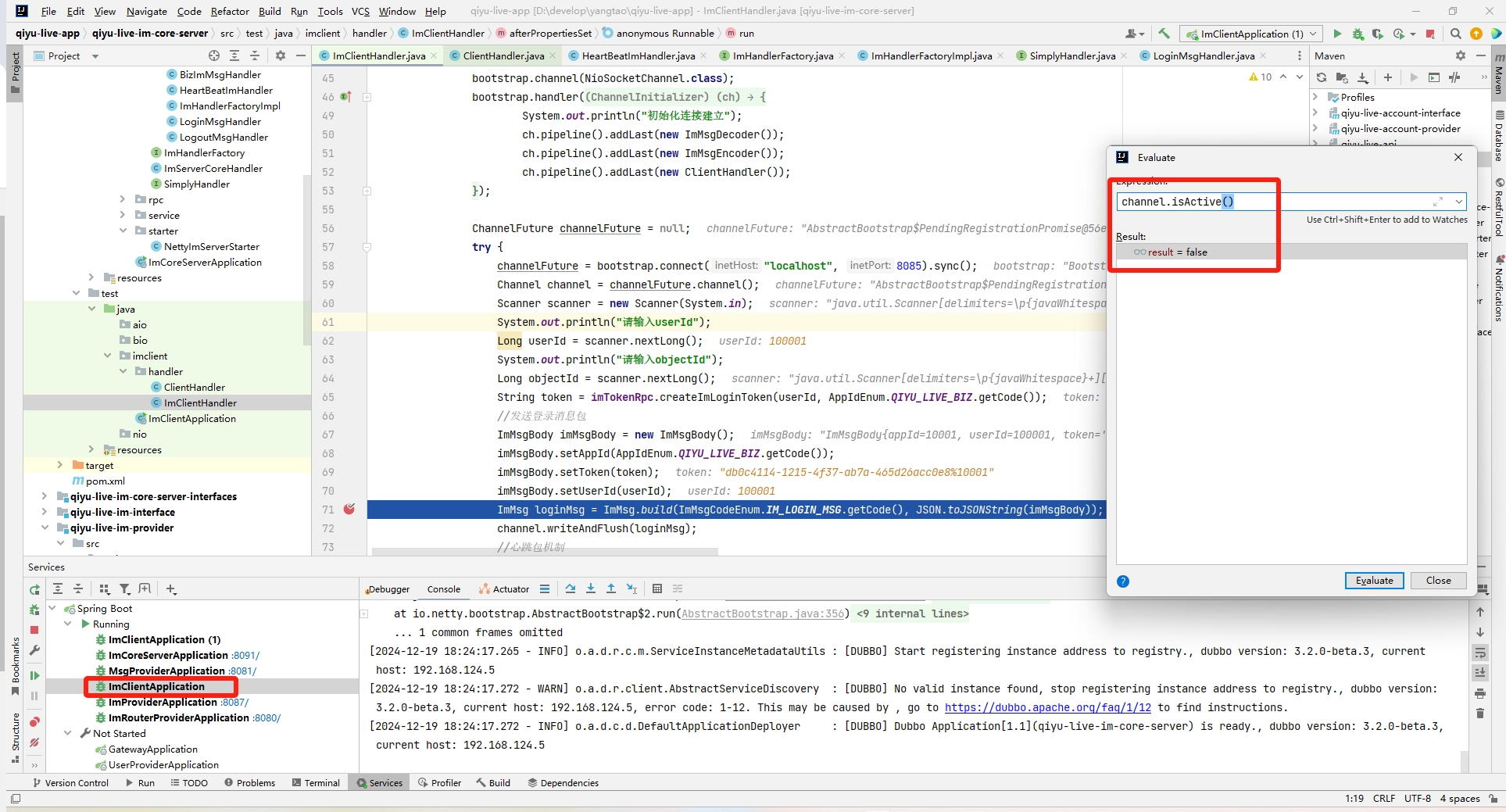Open the dubbo.apache.org/faq/1/12 link
1506x812 pixels.
click(x=1047, y=707)
